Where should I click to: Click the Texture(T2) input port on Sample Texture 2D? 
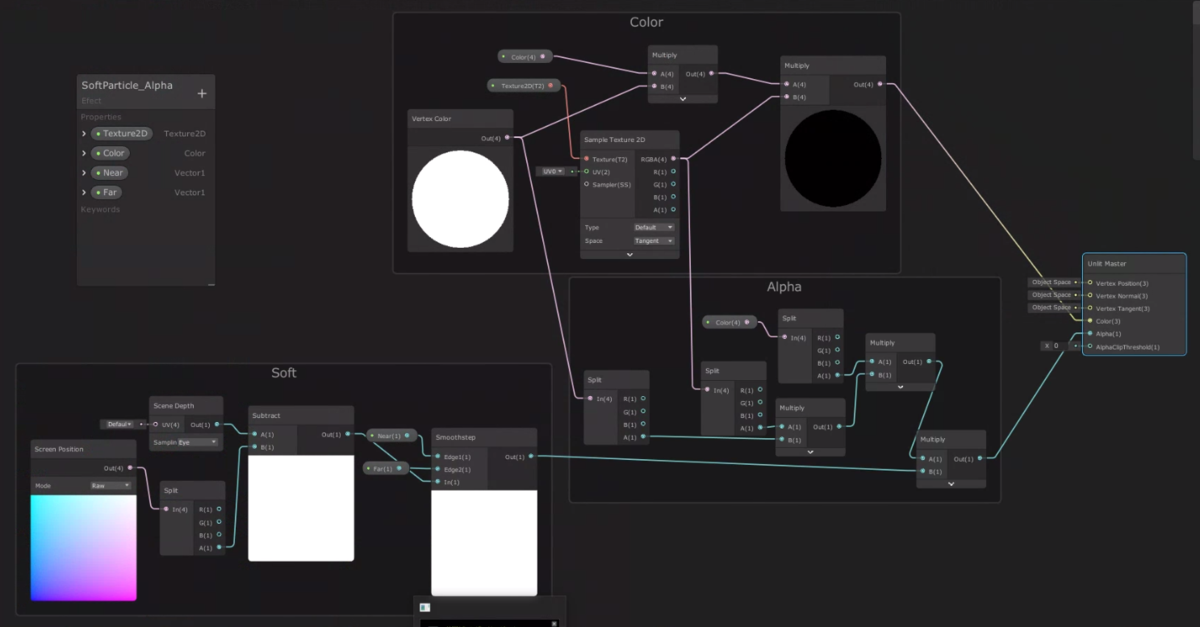(585, 158)
